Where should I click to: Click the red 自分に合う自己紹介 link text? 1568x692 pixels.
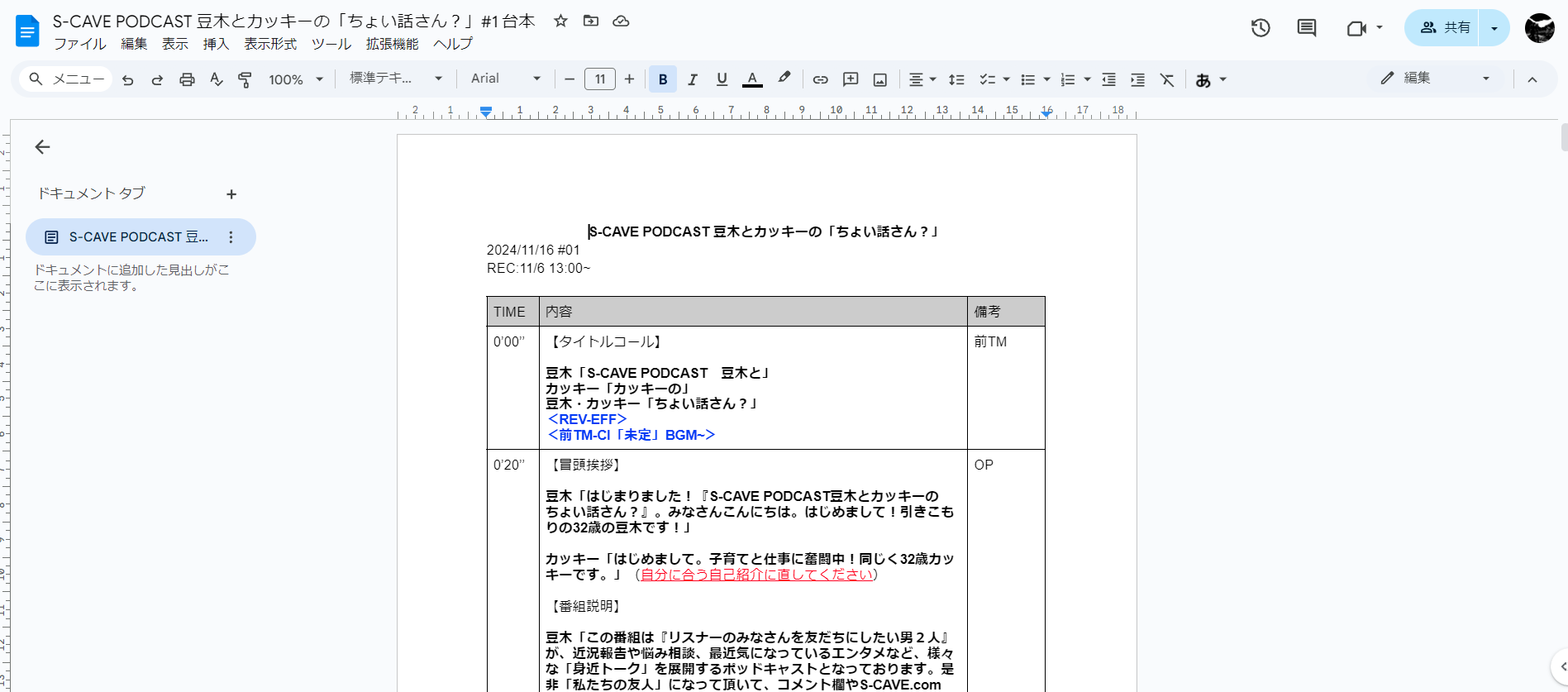(756, 575)
